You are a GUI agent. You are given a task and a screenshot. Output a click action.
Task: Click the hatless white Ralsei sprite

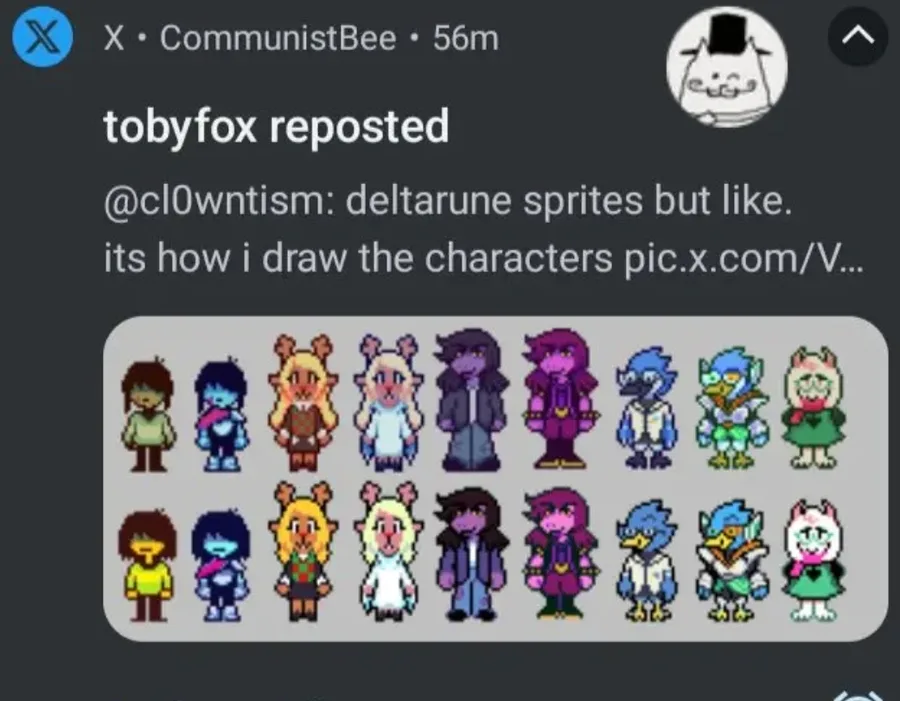point(814,560)
